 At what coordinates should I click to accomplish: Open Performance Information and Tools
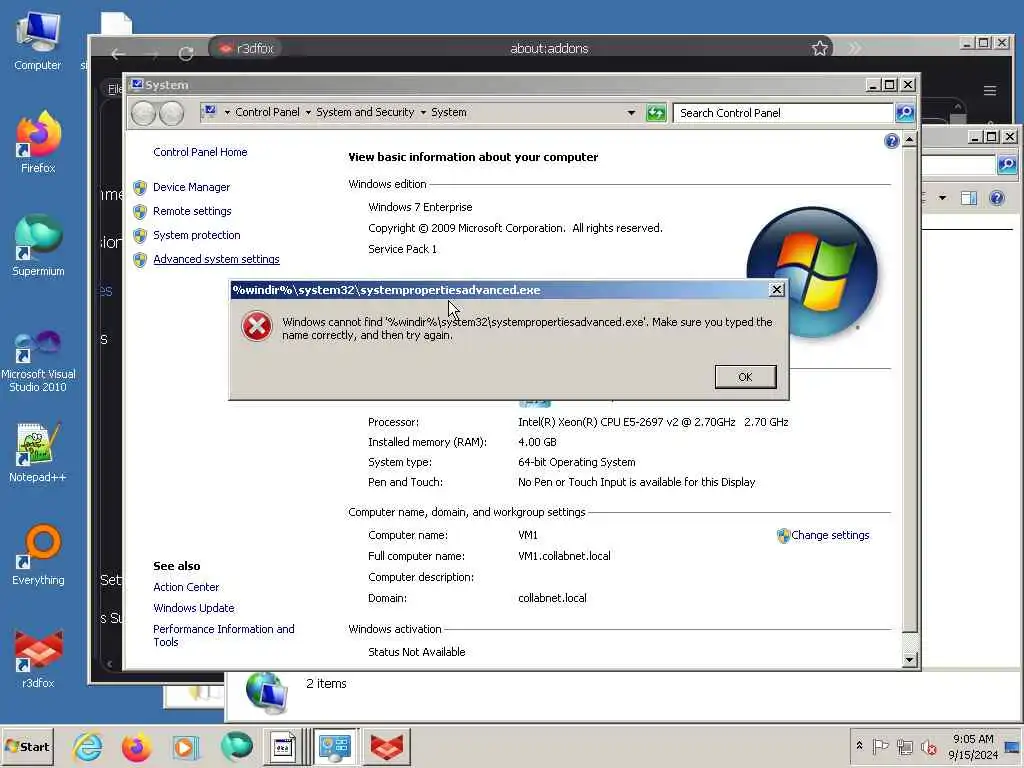pos(223,635)
